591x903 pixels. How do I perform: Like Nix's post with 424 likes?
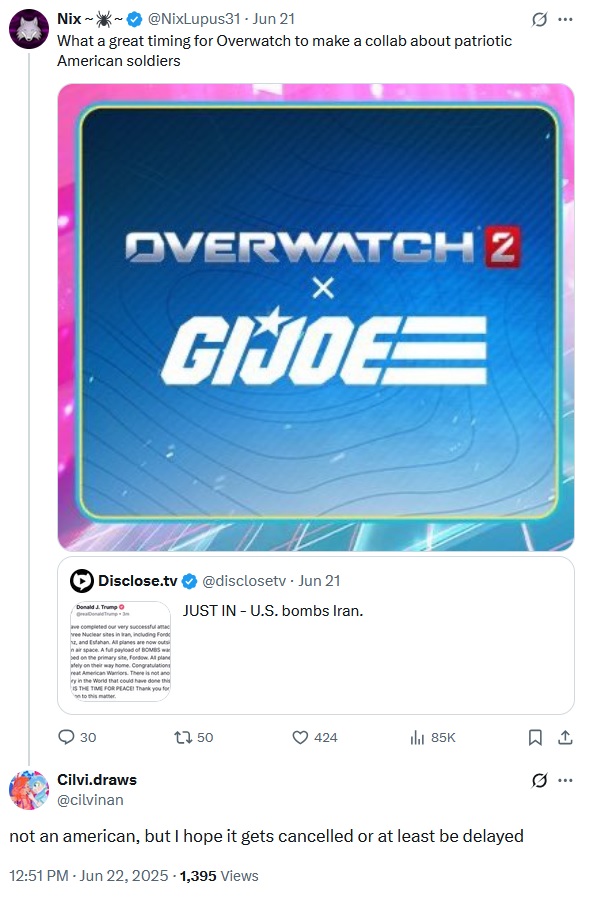point(315,737)
